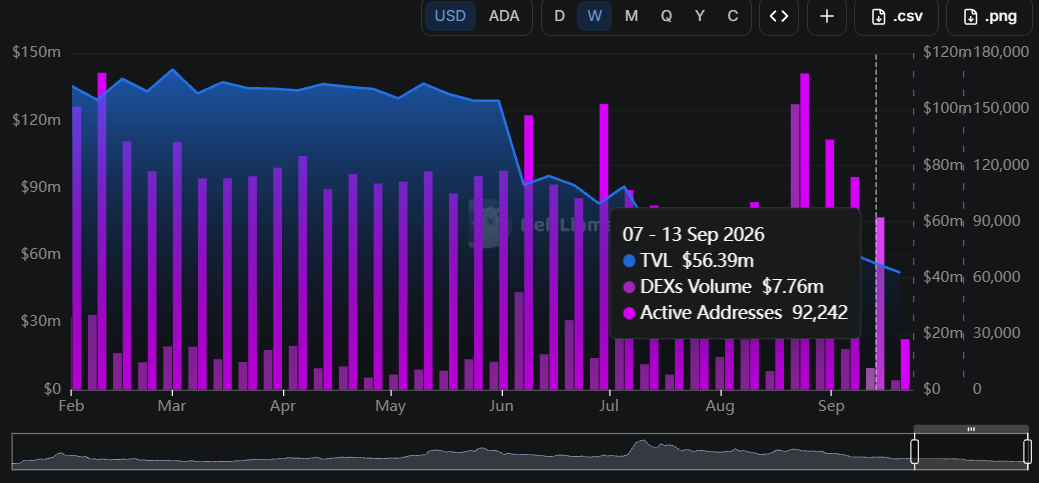Select monthly M interval
Image resolution: width=1039 pixels, height=483 pixels.
(631, 16)
